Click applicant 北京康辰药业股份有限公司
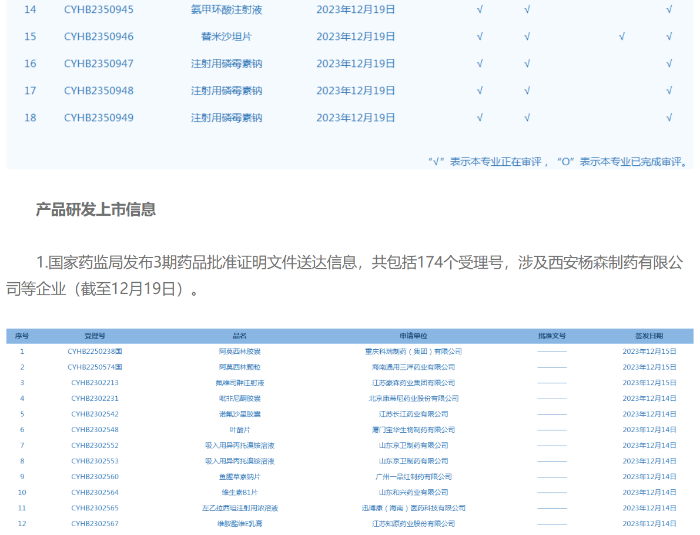Screen dimensions: 700x535 [413, 399]
